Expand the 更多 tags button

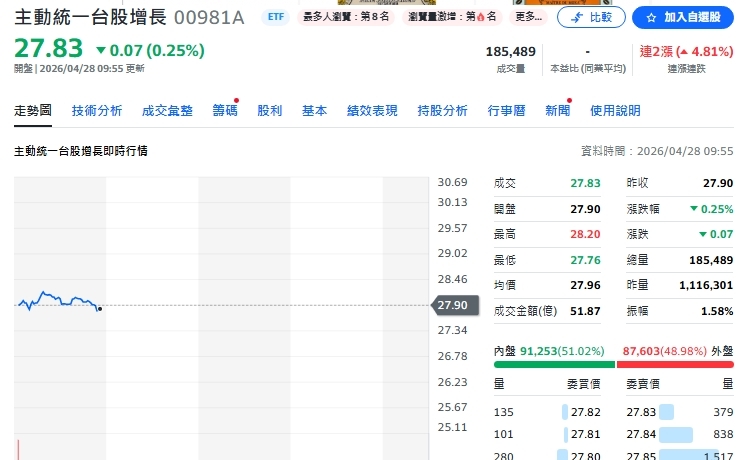pyautogui.click(x=528, y=17)
